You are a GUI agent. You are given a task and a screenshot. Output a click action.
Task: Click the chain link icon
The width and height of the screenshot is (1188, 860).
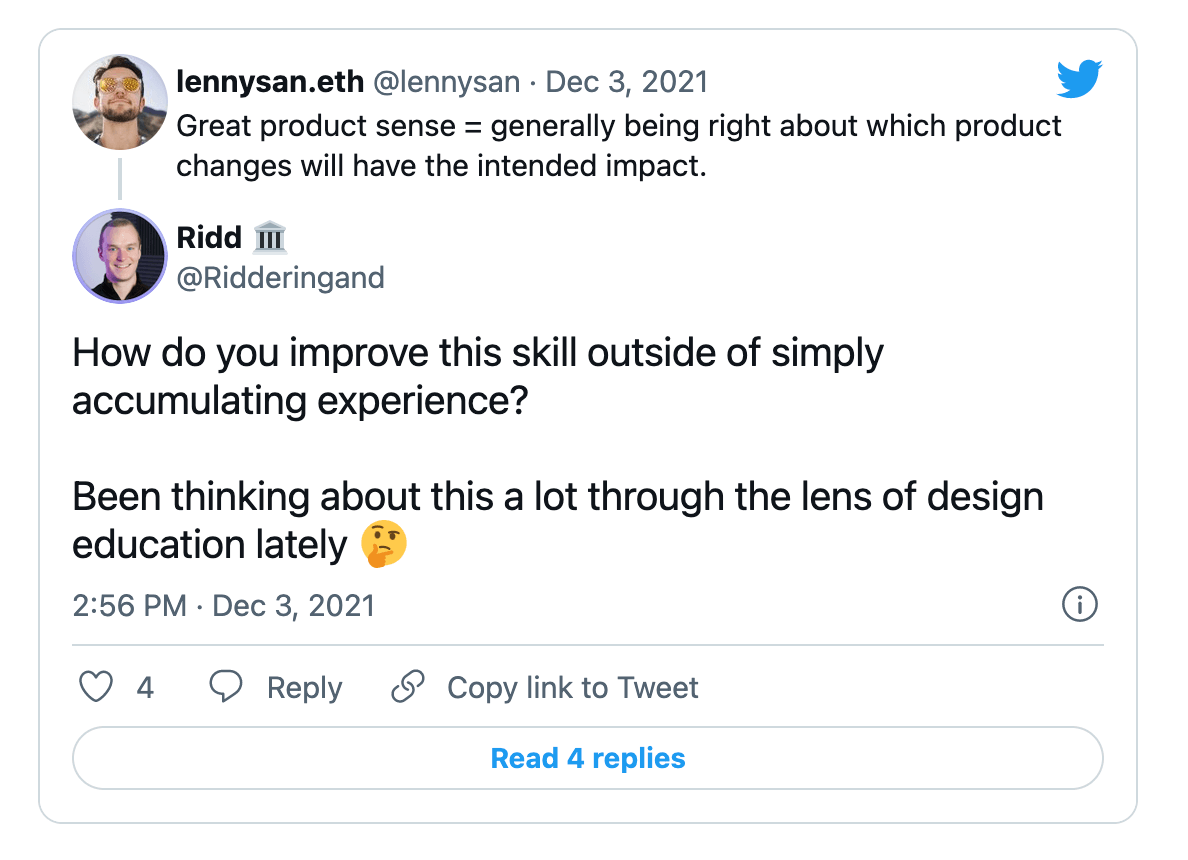click(407, 687)
